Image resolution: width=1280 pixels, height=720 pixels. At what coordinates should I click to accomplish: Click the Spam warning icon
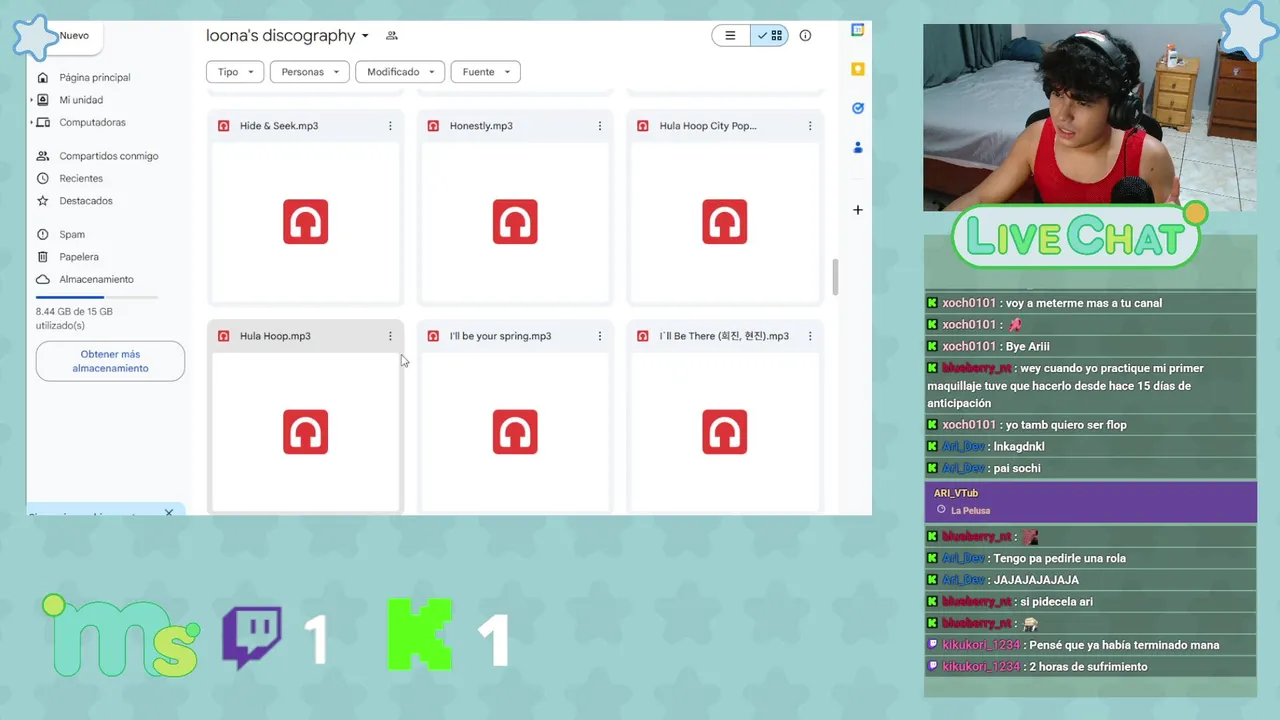[x=42, y=234]
